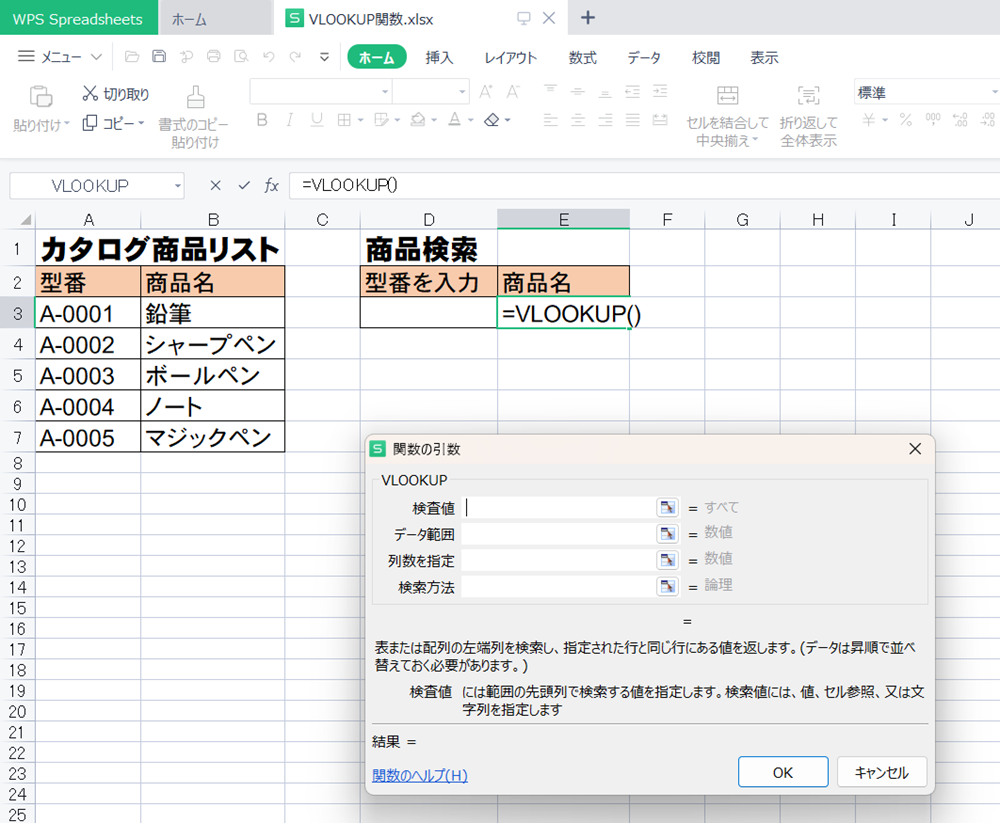Click the eraser clear formatting tool
Viewport: 1000px width, 823px height.
pos(492,120)
